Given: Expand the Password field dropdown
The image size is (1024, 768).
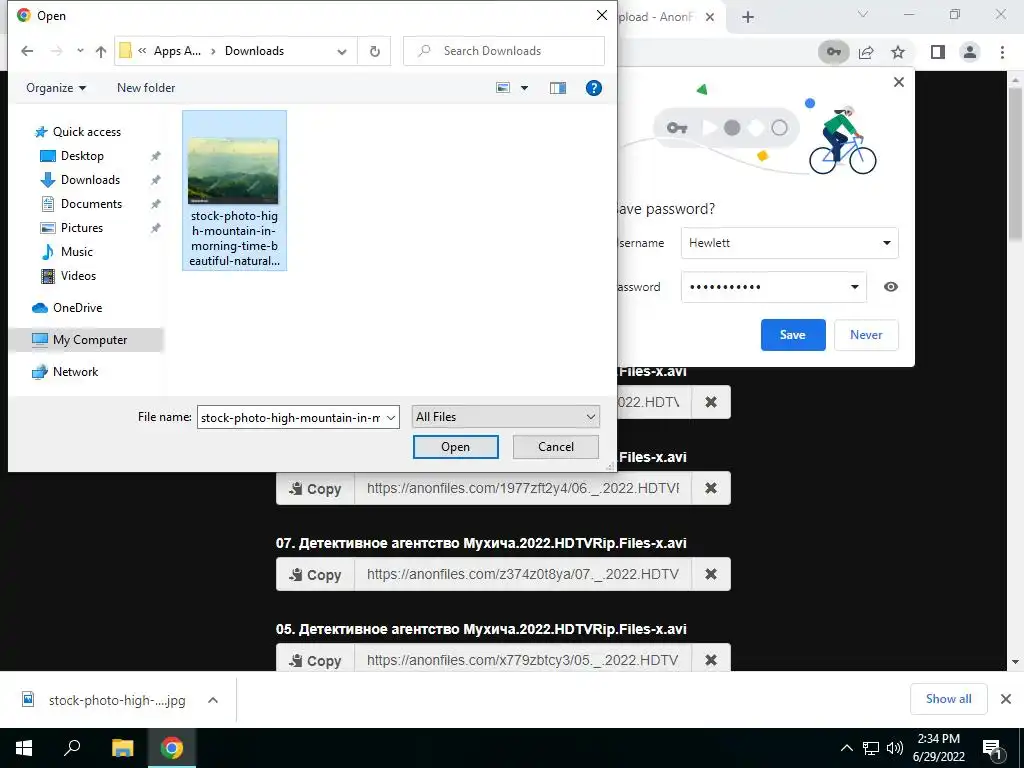Looking at the screenshot, I should coord(854,287).
